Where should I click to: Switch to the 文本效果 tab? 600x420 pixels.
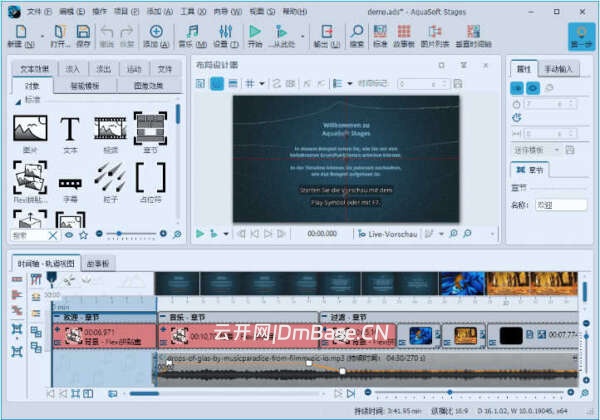coord(34,69)
